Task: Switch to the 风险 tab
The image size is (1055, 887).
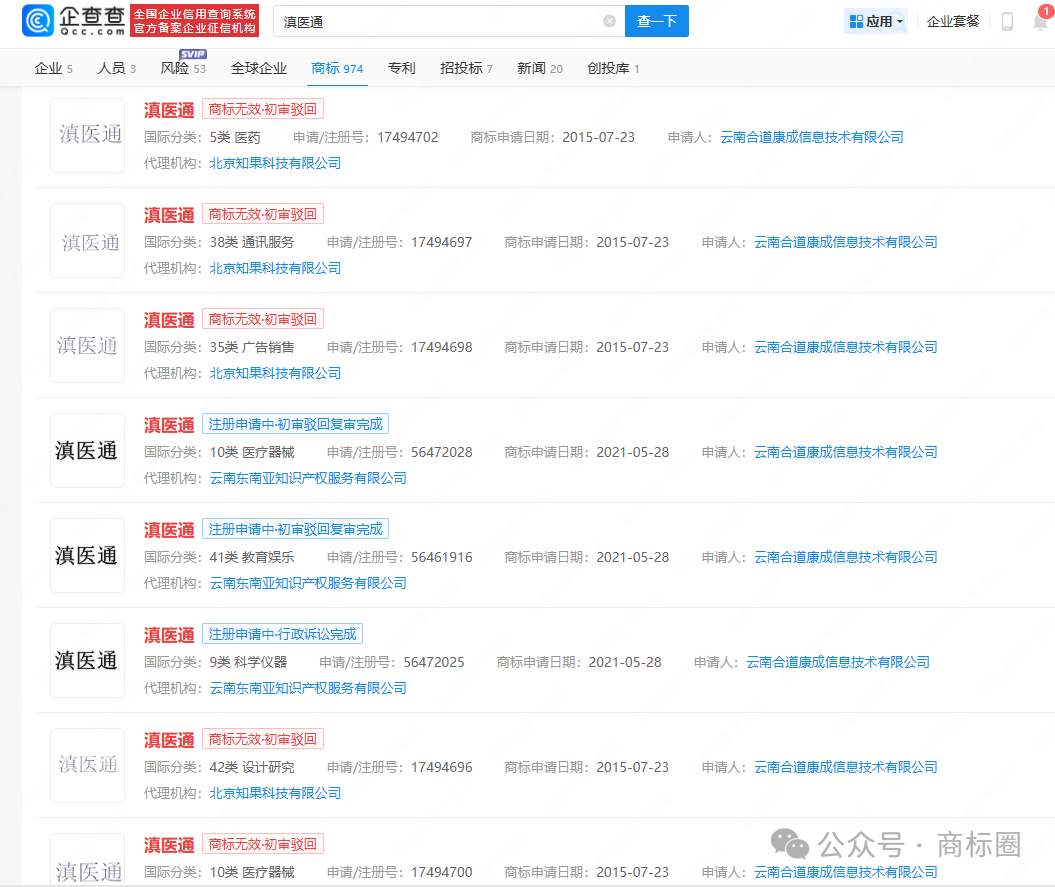Action: (x=183, y=68)
